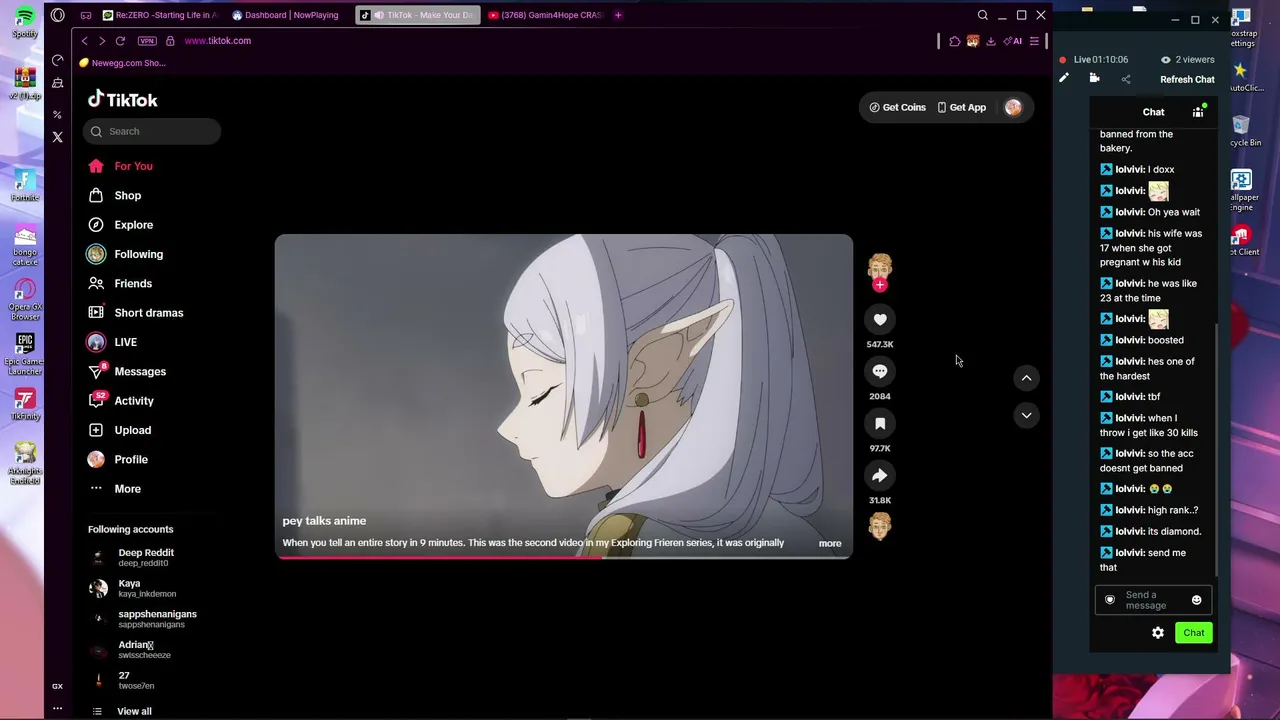
Task: Open the Newegg.com bookmark
Action: pos(123,63)
